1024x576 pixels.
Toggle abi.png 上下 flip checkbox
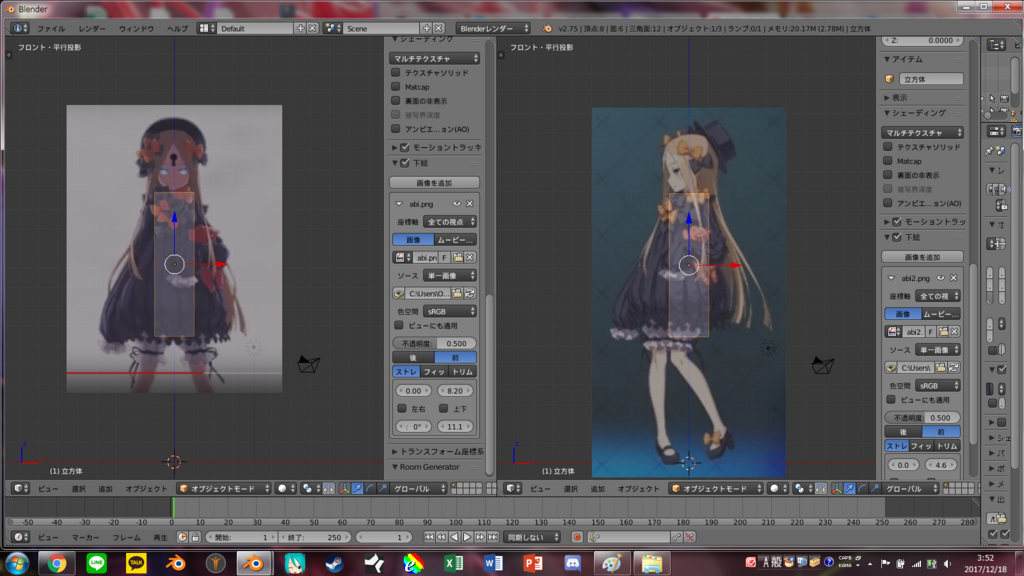(443, 409)
